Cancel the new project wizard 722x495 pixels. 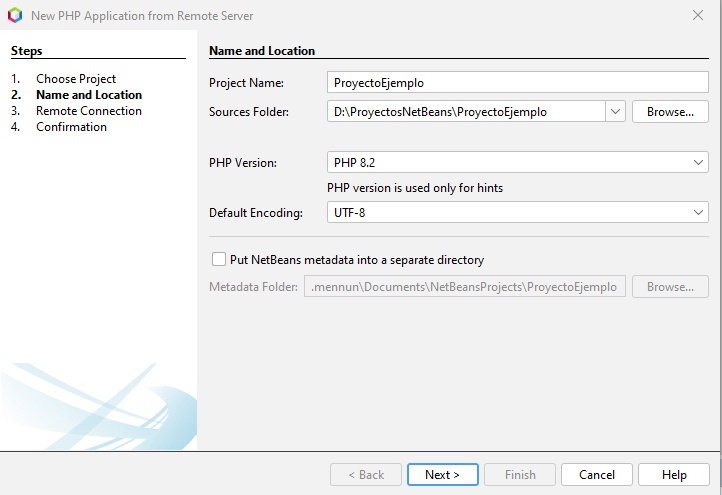596,475
